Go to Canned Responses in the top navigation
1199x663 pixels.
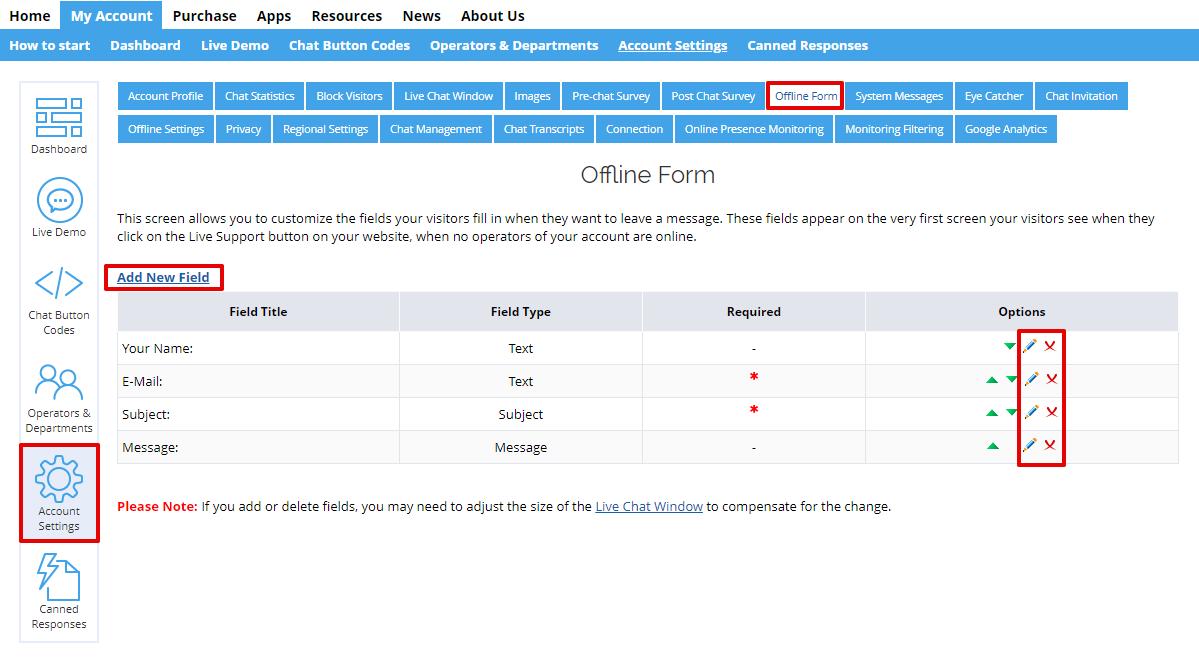(x=807, y=45)
